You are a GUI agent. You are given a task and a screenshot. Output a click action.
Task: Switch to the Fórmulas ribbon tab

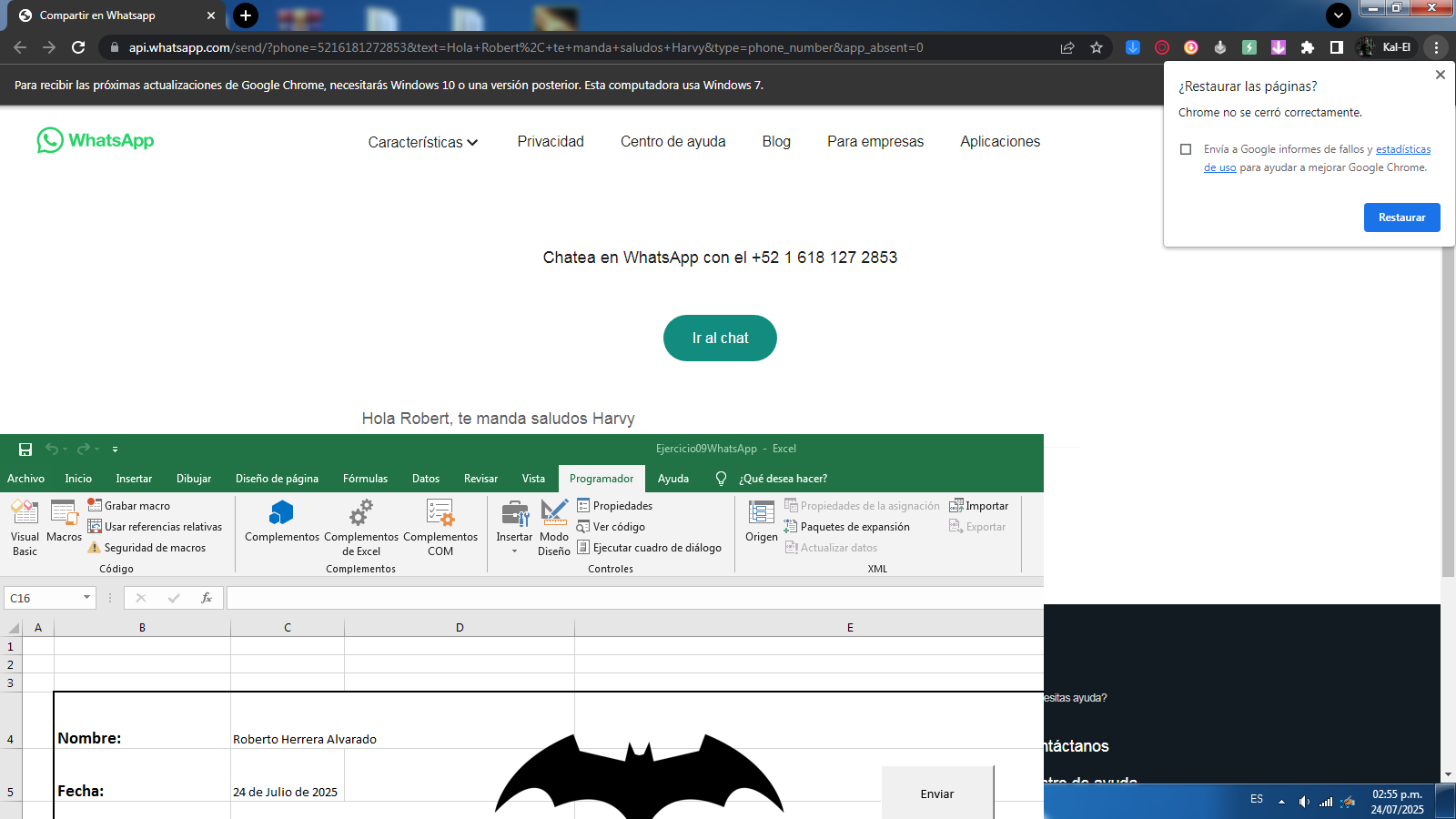pyautogui.click(x=365, y=479)
